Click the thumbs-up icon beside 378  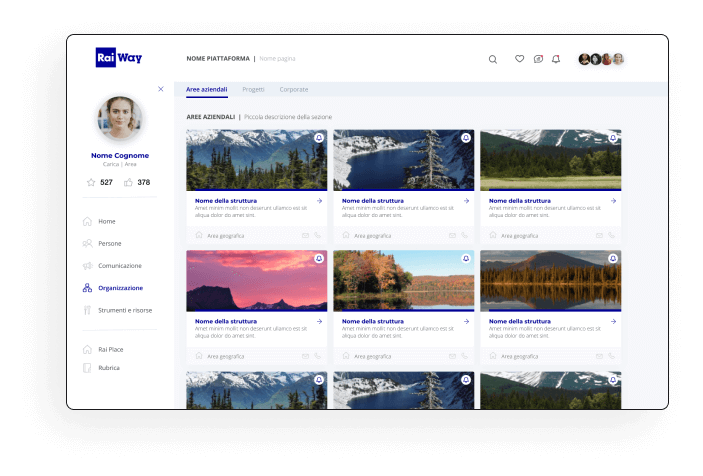(x=128, y=182)
